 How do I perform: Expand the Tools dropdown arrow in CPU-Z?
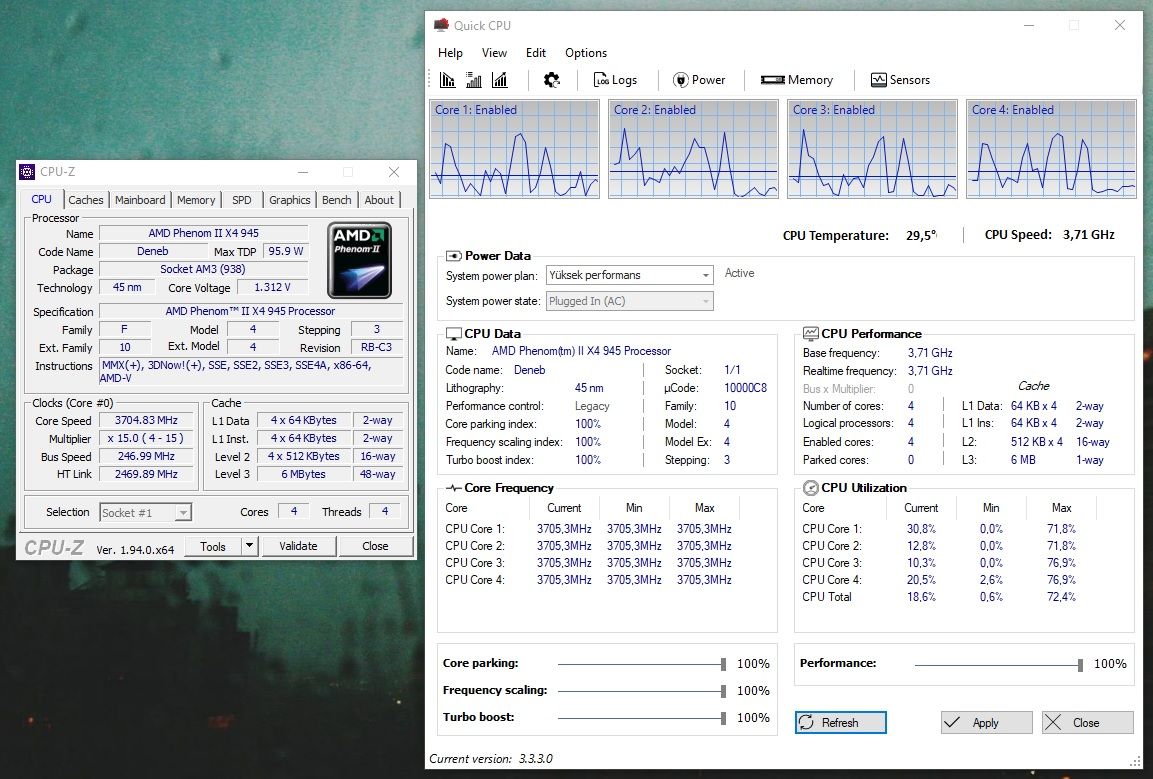point(249,546)
